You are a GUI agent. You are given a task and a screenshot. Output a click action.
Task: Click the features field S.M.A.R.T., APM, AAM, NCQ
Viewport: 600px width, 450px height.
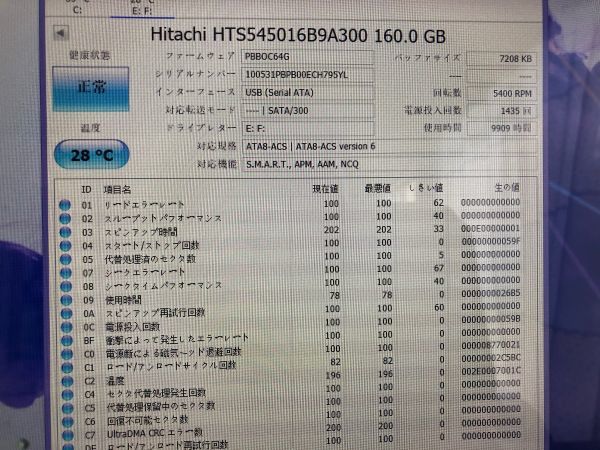(389, 164)
